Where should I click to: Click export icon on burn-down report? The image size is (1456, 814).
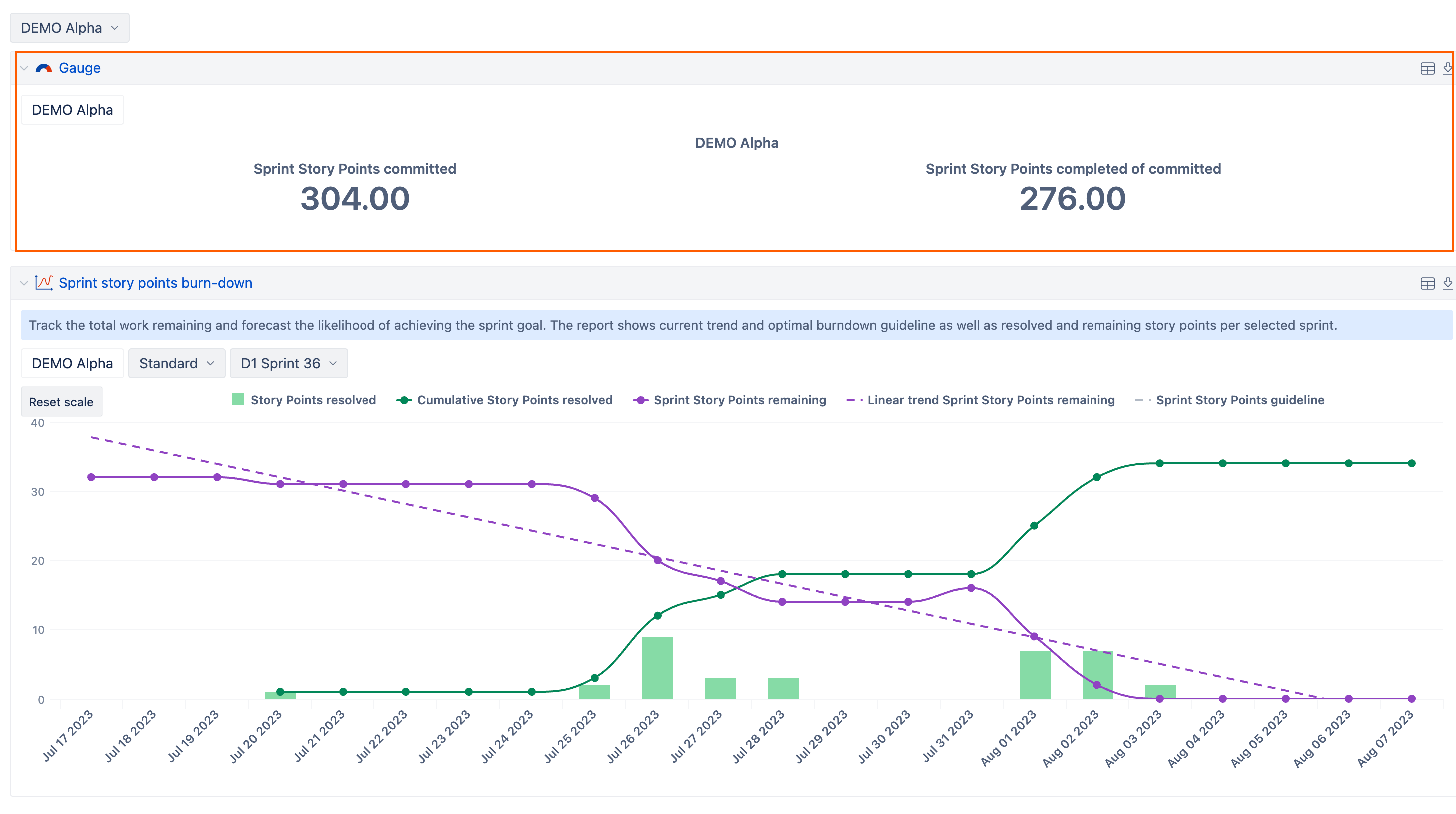point(1447,283)
